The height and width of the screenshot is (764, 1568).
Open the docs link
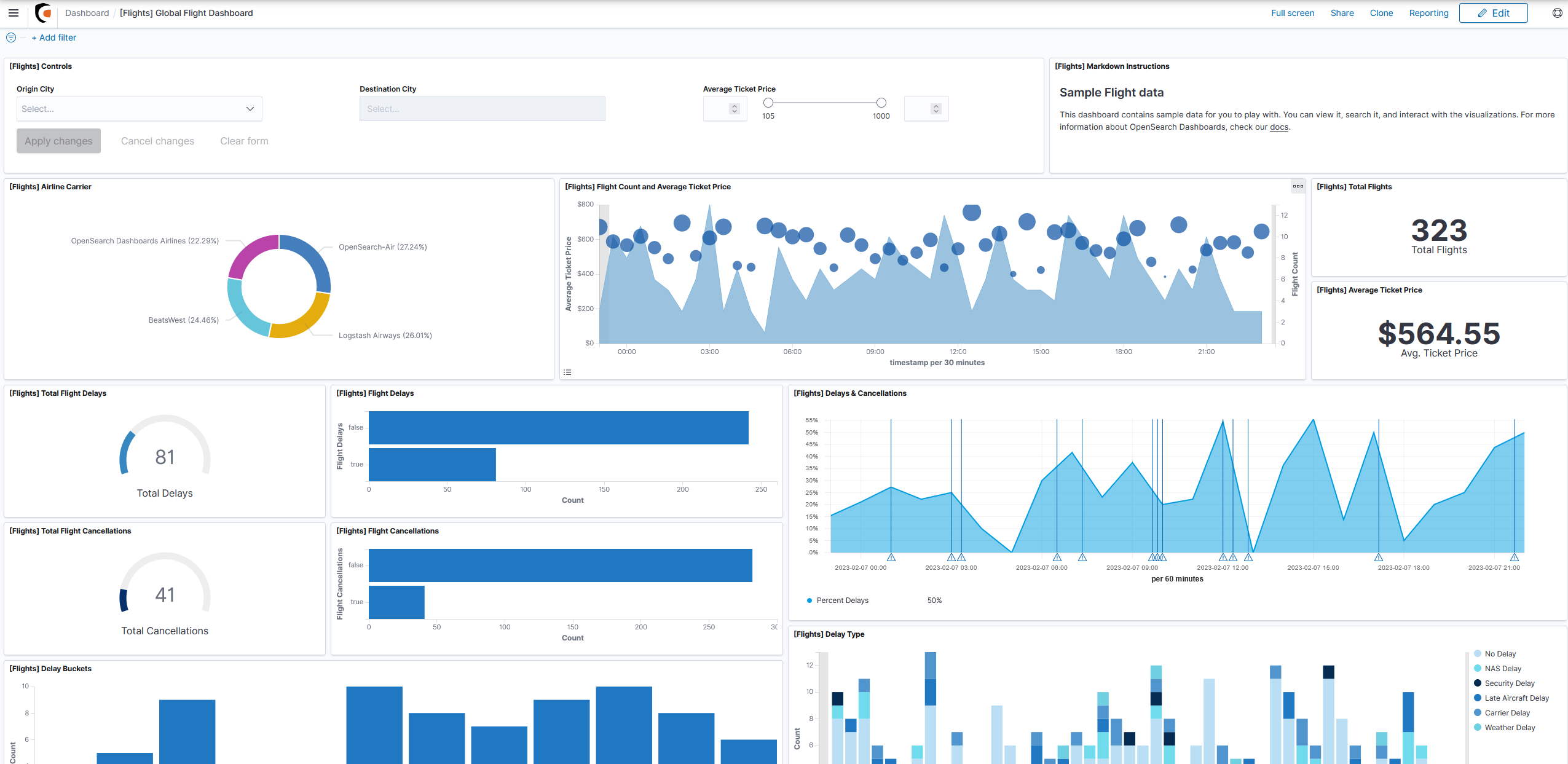[1279, 127]
